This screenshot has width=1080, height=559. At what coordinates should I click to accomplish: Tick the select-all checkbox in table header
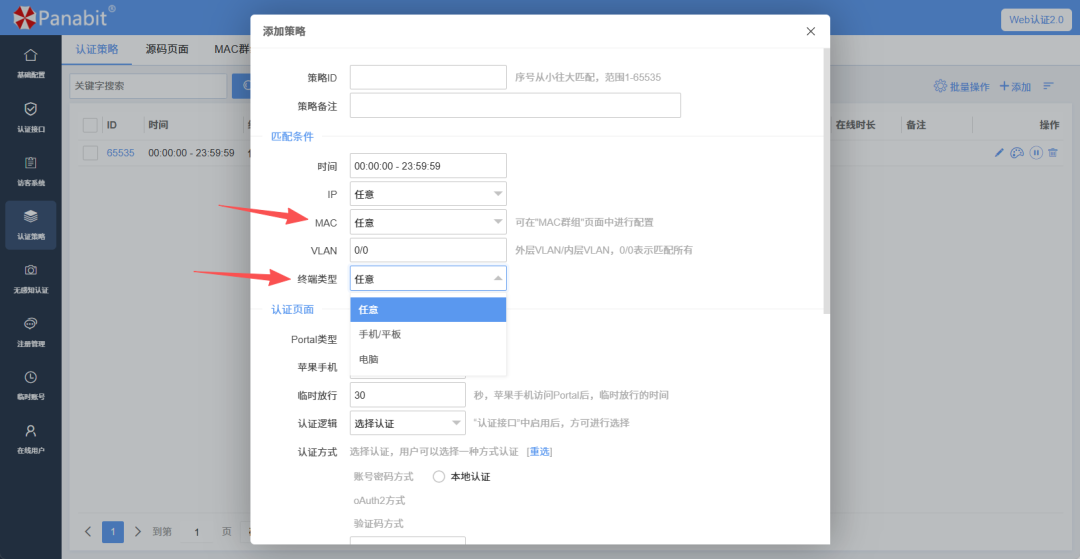(x=90, y=125)
